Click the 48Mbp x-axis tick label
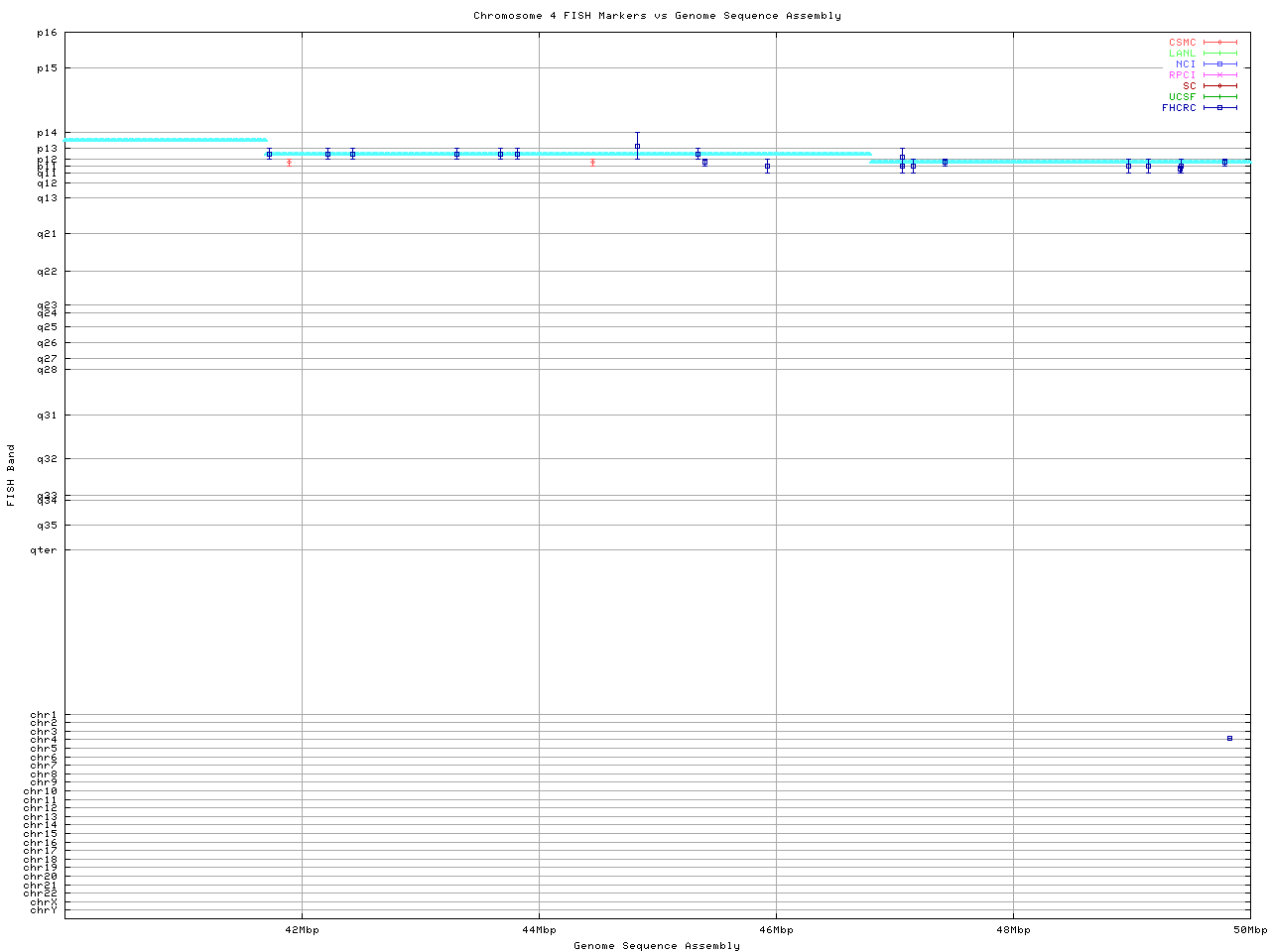1270x952 pixels. tap(1013, 930)
